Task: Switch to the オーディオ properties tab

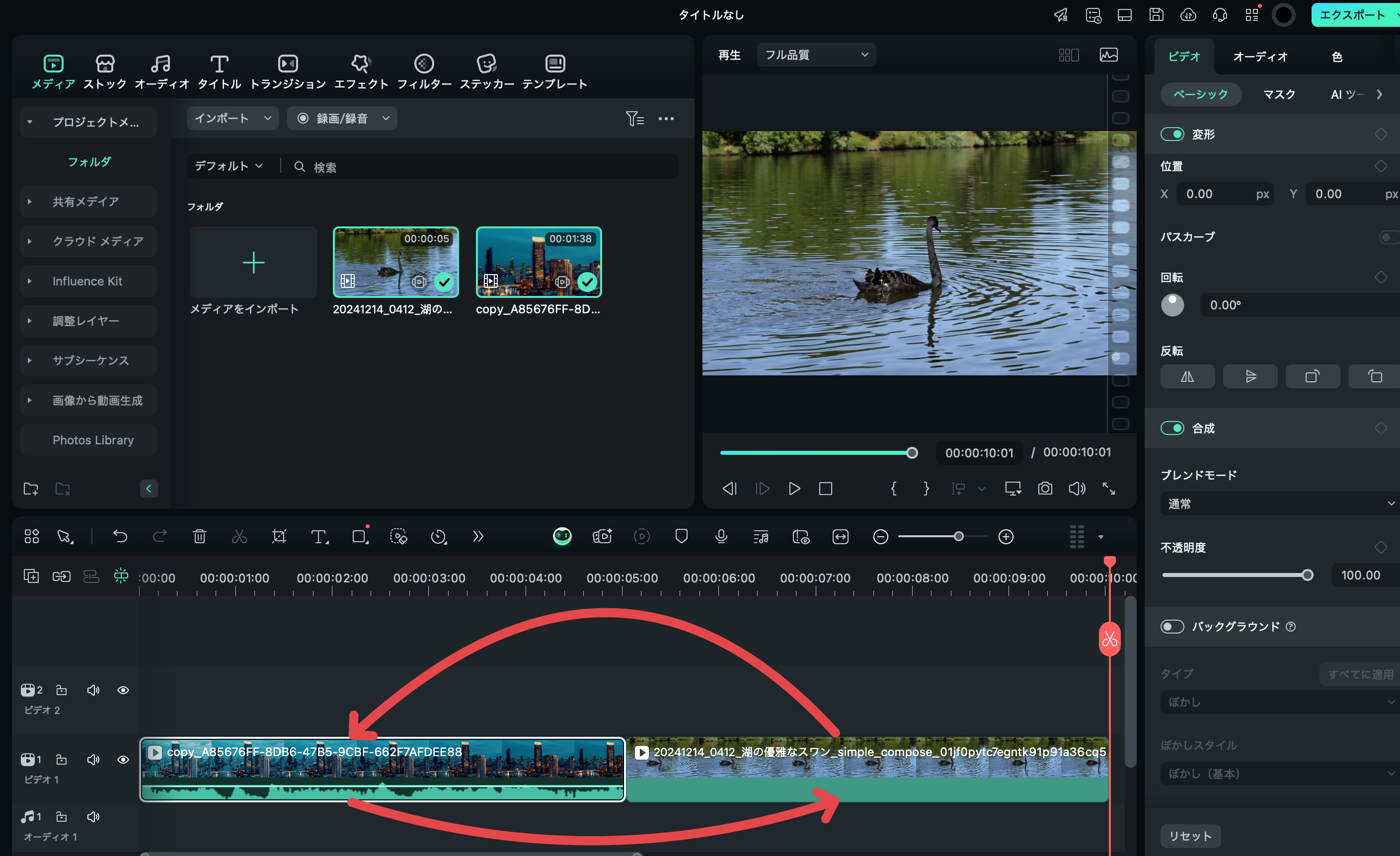Action: (x=1260, y=56)
